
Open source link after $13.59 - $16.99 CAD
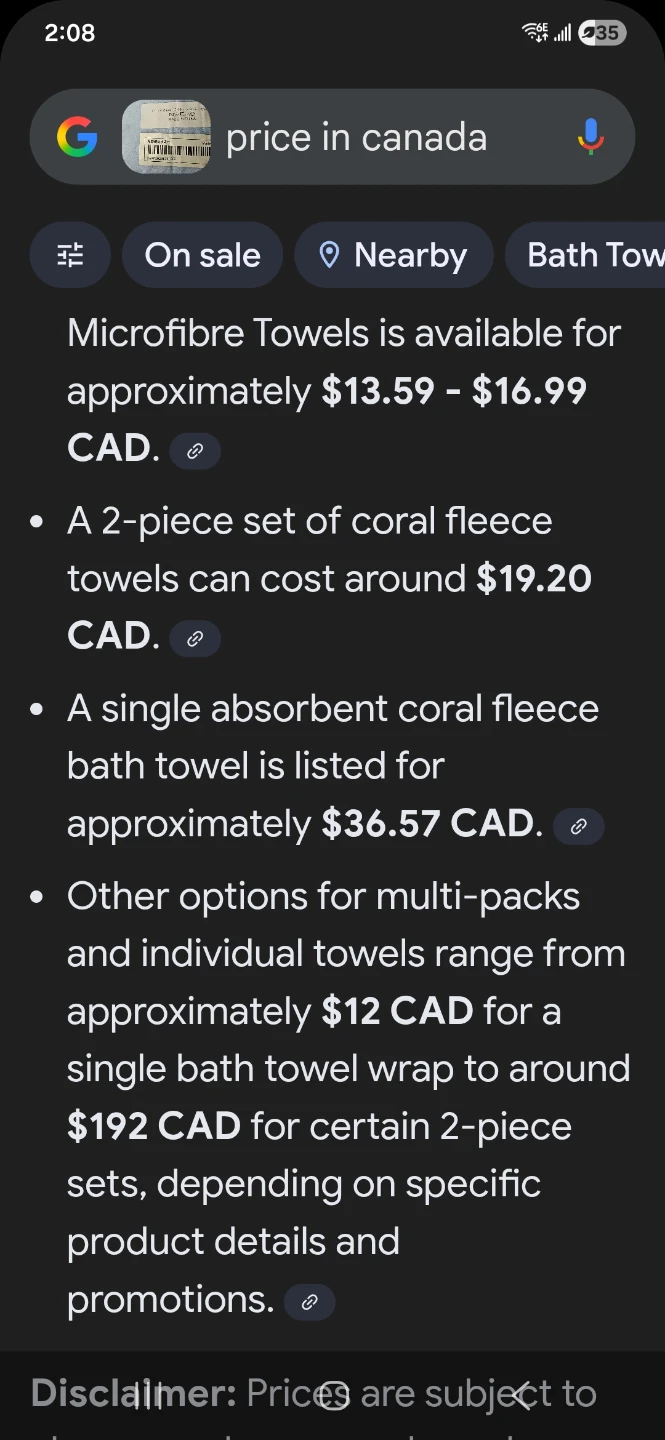[x=195, y=451]
